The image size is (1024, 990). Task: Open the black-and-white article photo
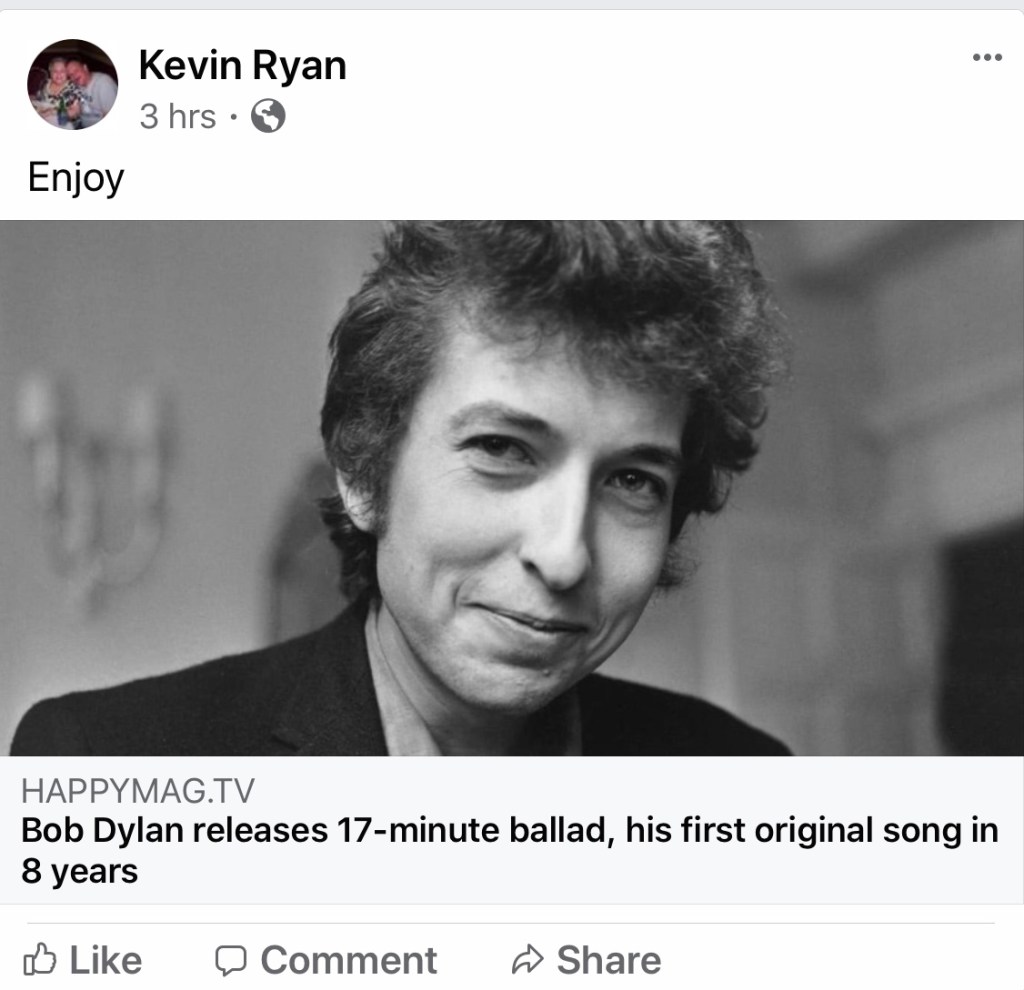click(510, 487)
